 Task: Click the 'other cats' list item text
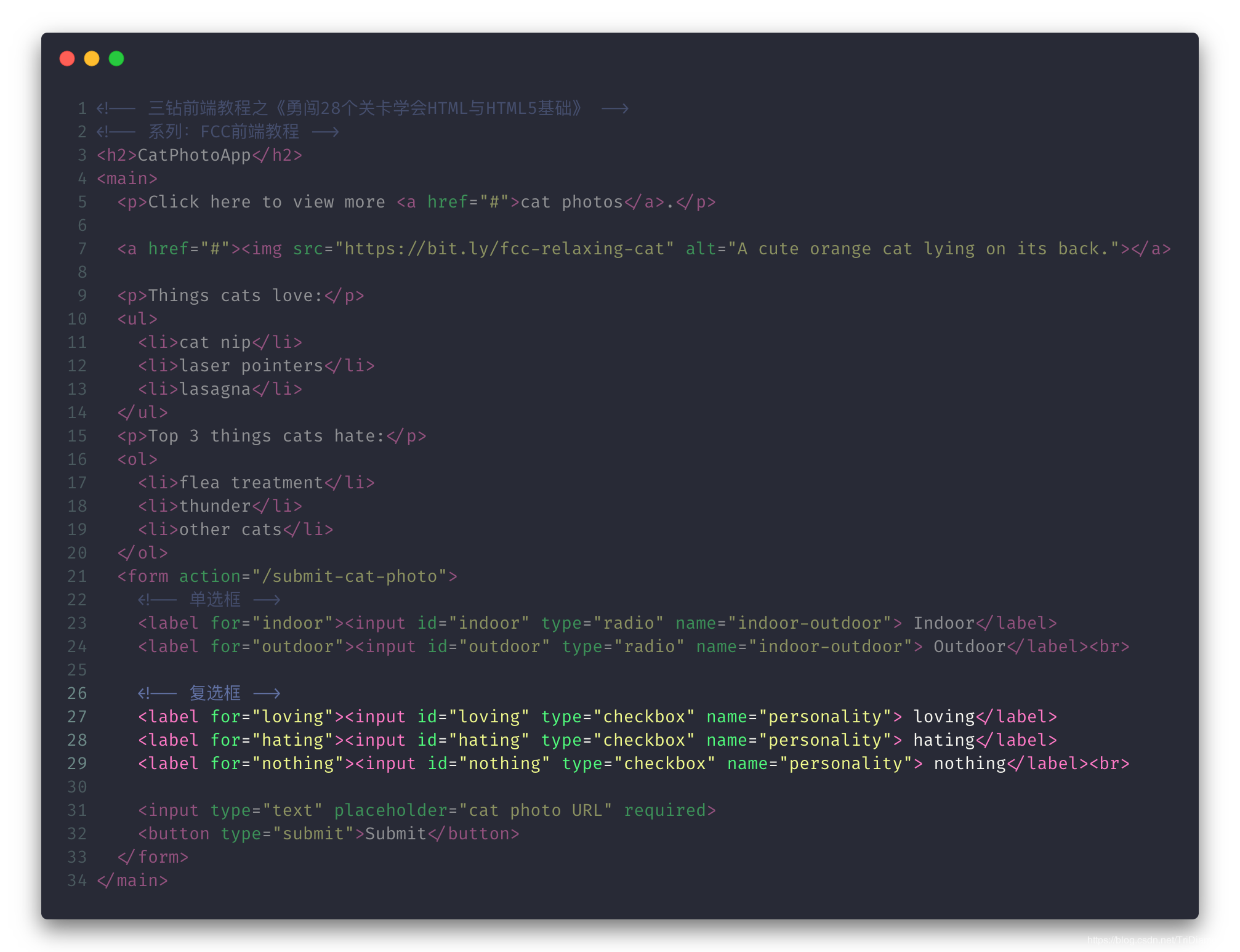point(230,530)
